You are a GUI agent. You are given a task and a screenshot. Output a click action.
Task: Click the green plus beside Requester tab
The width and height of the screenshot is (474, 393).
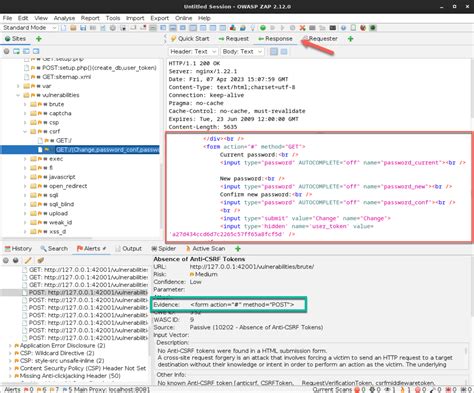coord(350,39)
